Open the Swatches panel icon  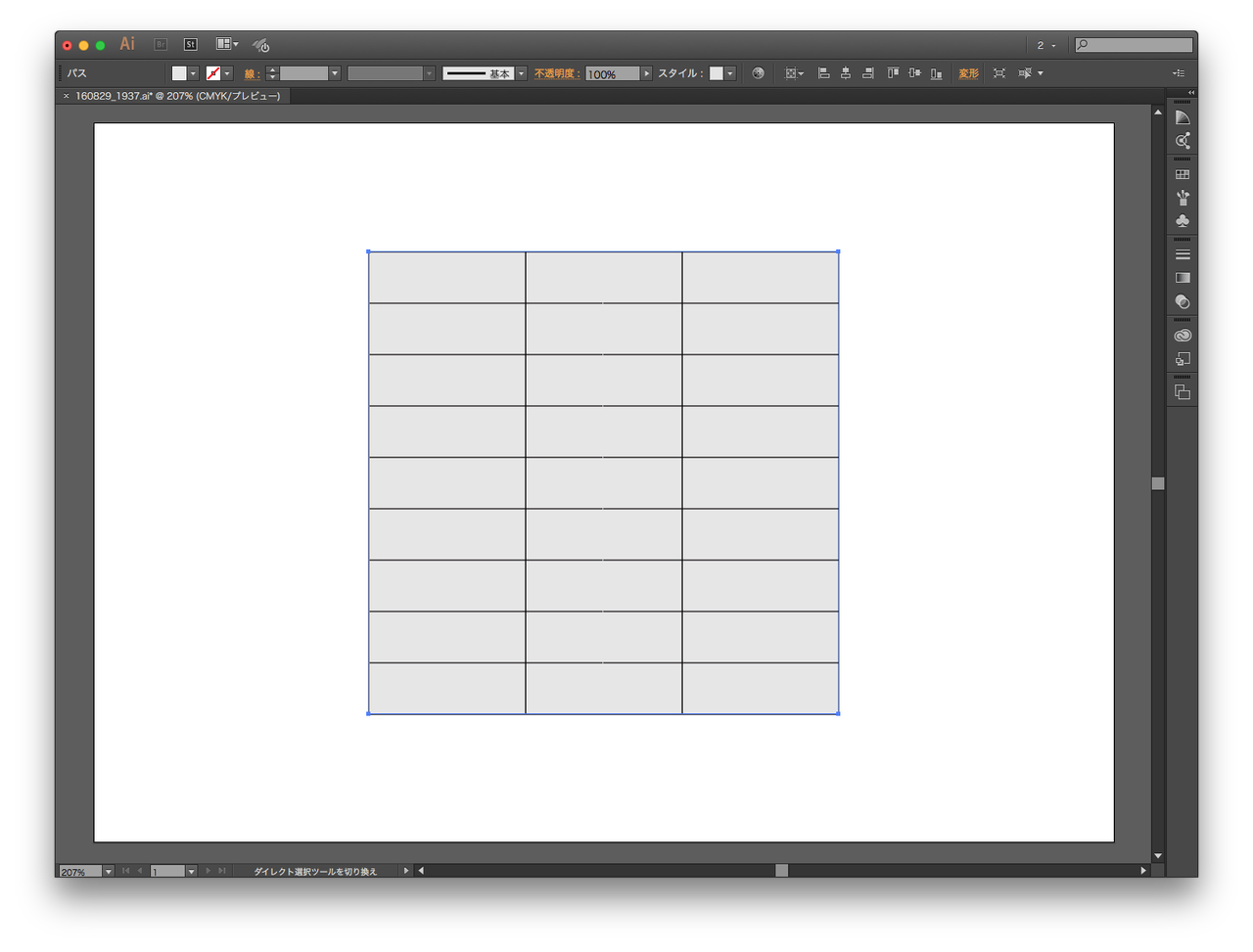(x=1183, y=174)
